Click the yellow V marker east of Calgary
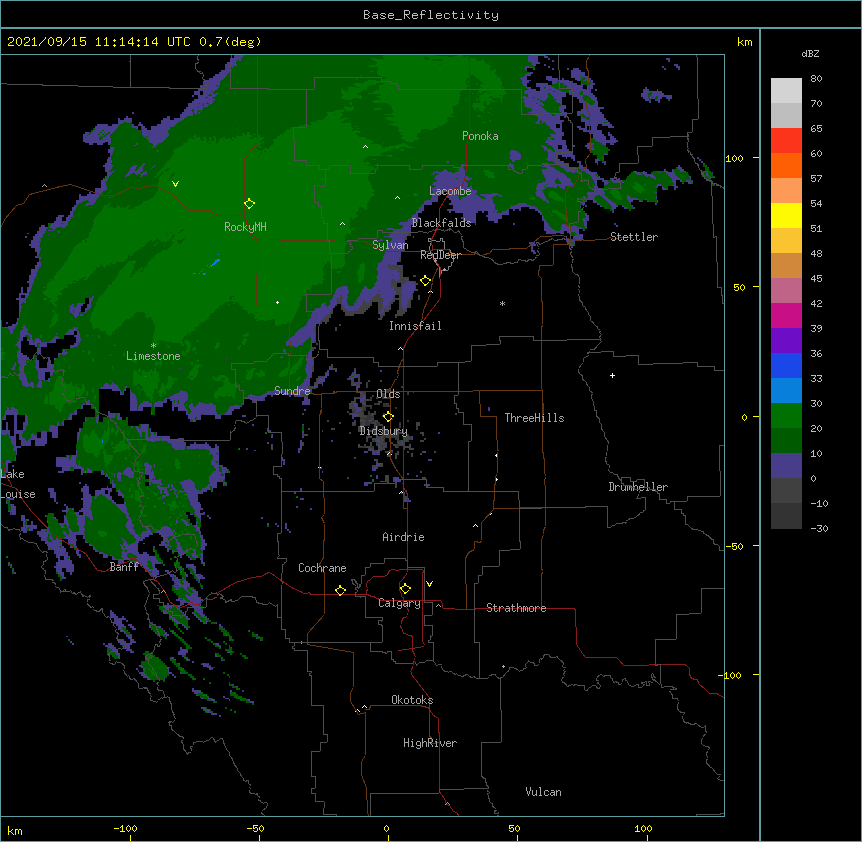Screen dimensions: 862x842 click(429, 584)
